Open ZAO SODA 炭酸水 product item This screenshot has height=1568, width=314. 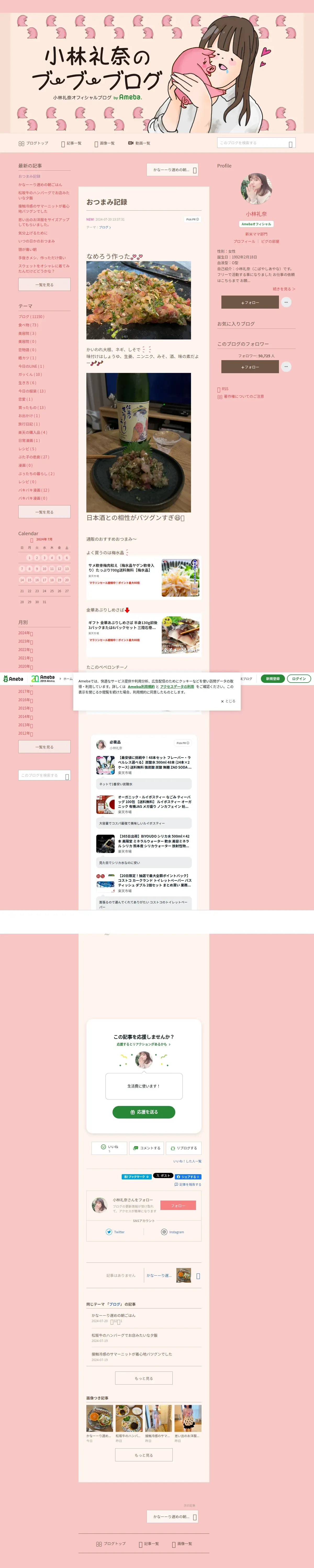144,765
